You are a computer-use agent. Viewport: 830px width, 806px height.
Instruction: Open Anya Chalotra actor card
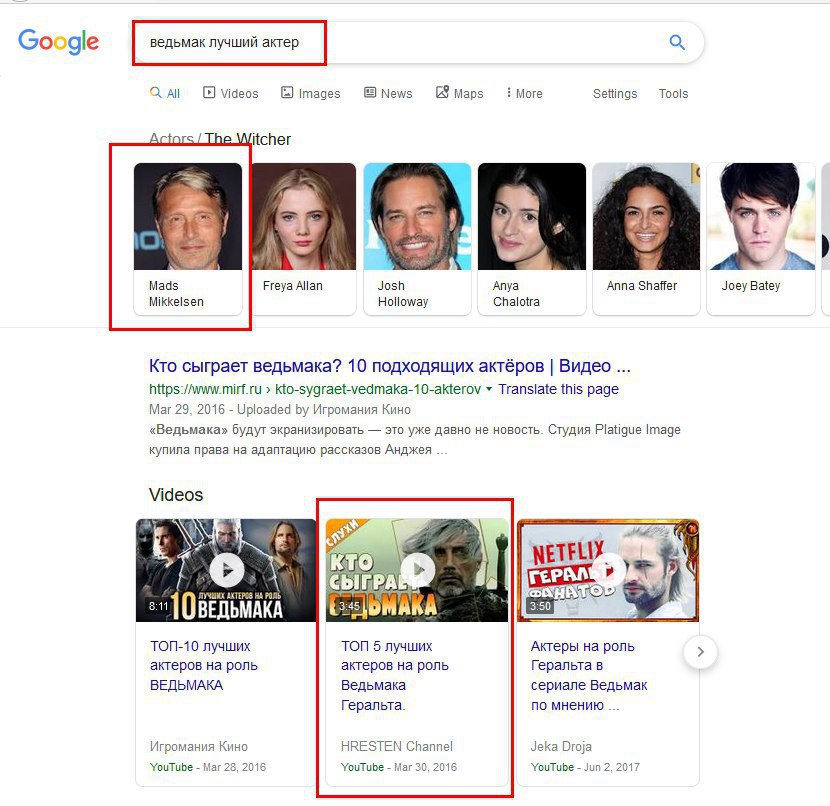point(531,239)
